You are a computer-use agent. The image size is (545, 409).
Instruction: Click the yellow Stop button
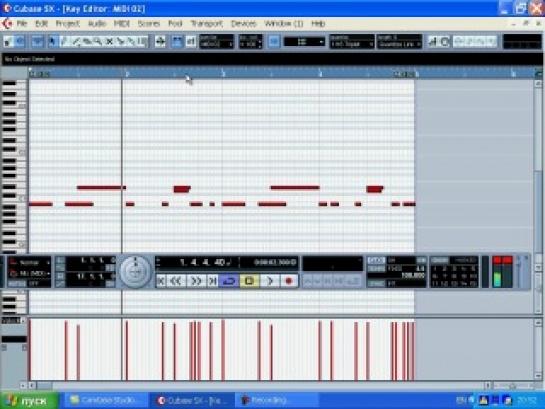[249, 281]
